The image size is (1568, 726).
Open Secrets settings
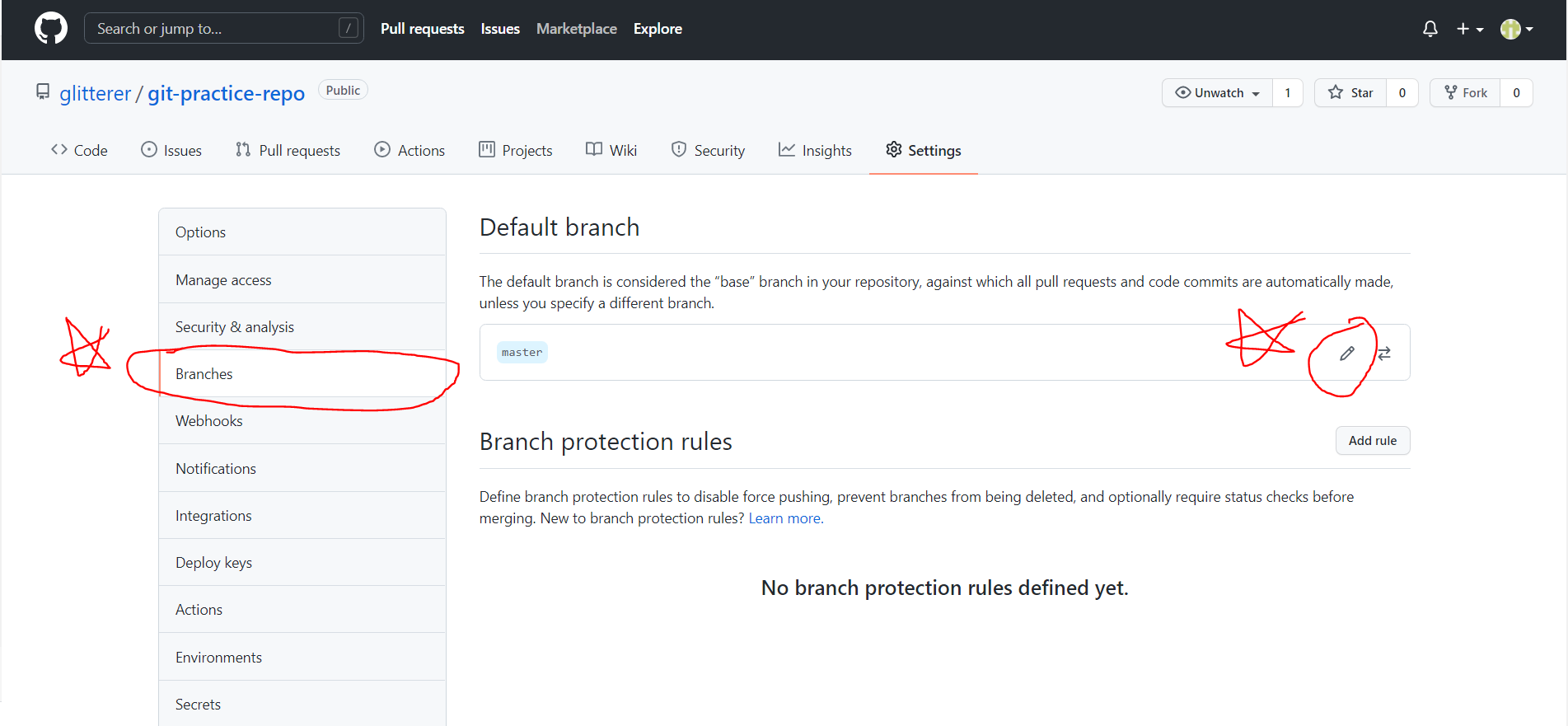pos(302,704)
